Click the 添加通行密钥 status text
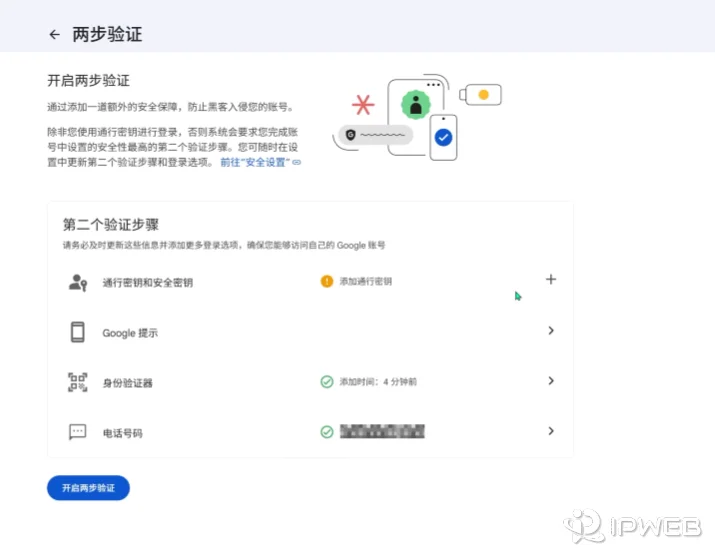This screenshot has height=556, width=715. coord(366,281)
